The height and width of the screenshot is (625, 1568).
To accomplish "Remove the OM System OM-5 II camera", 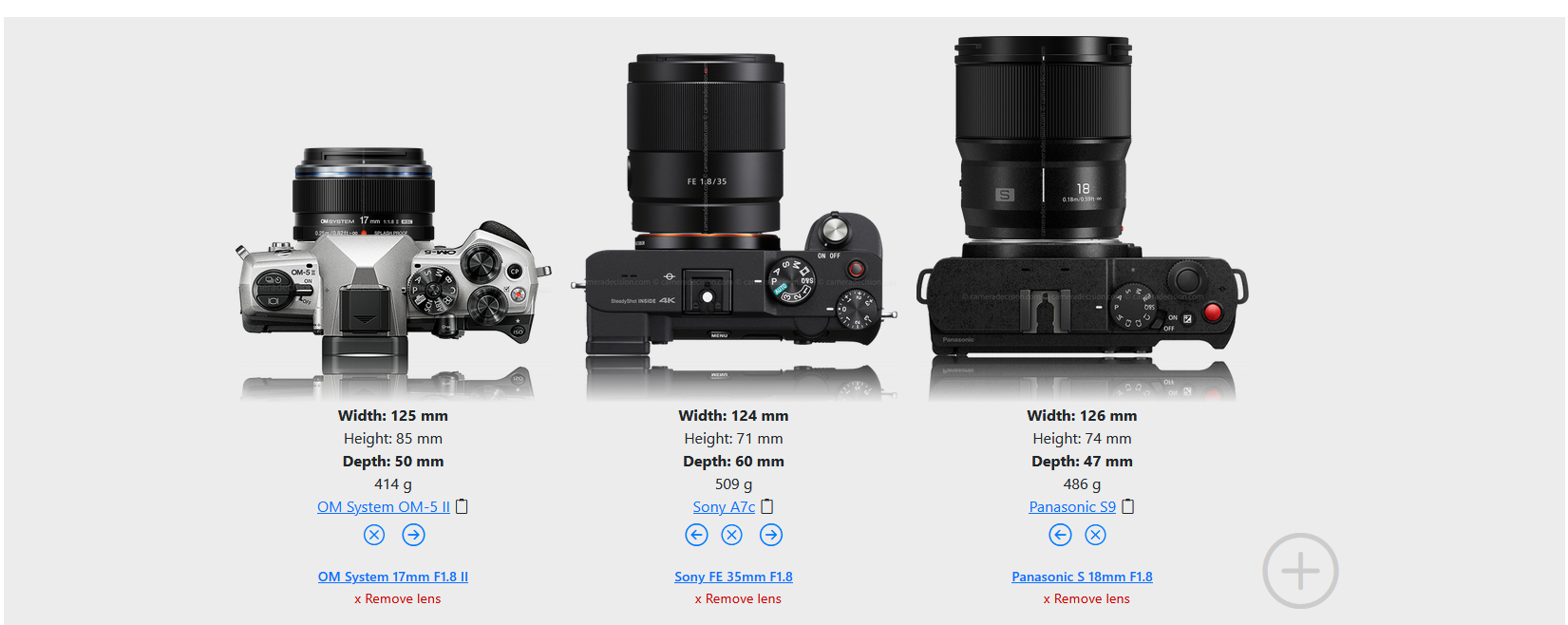I will (374, 535).
